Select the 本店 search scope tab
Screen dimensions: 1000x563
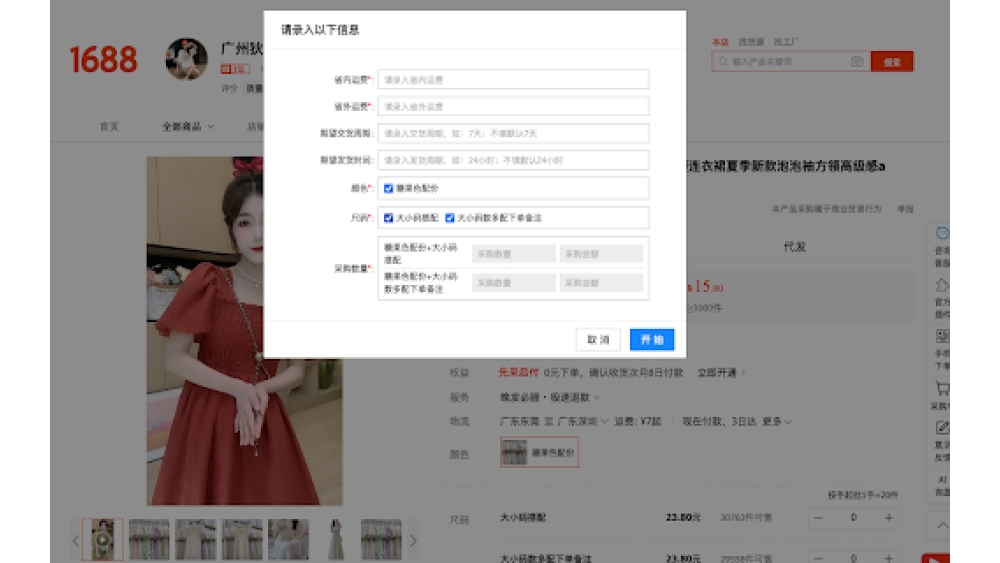pyautogui.click(x=720, y=42)
